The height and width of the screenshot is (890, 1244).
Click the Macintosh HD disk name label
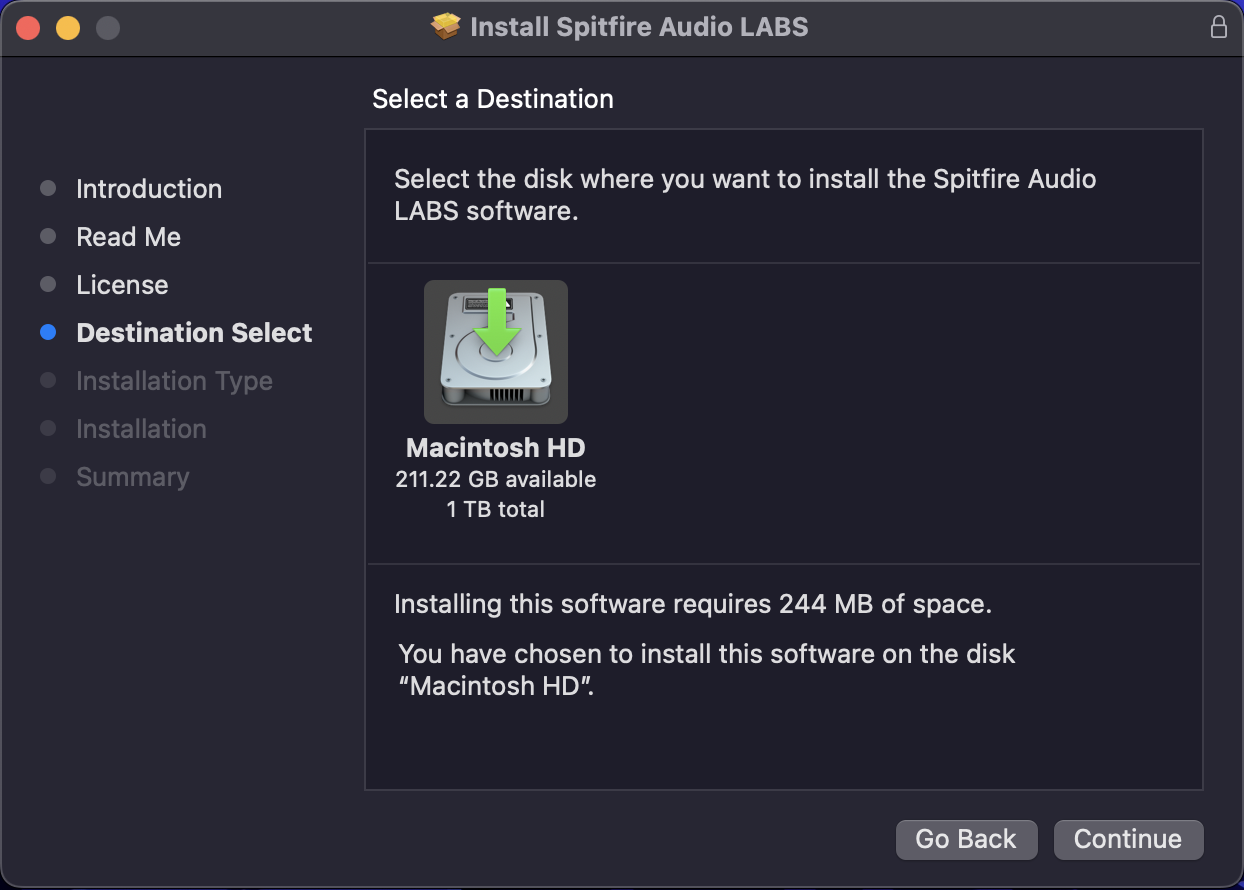click(x=496, y=448)
